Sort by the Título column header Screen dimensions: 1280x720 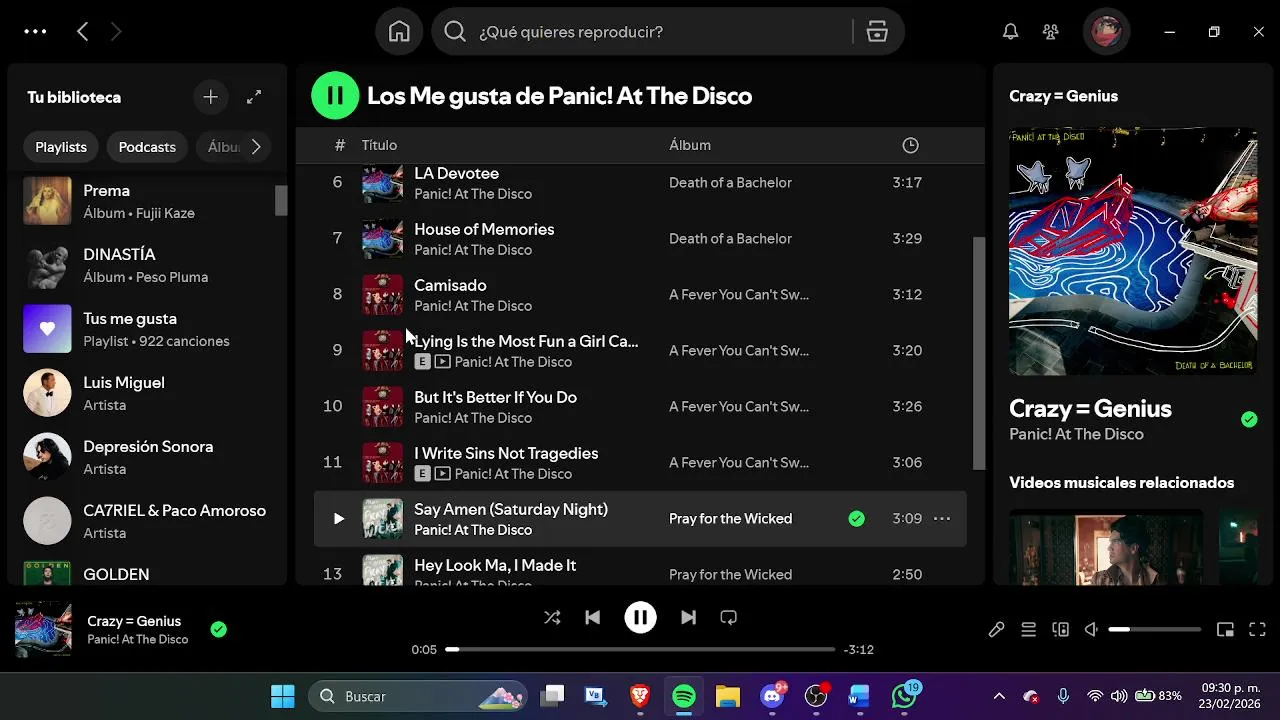(x=379, y=145)
